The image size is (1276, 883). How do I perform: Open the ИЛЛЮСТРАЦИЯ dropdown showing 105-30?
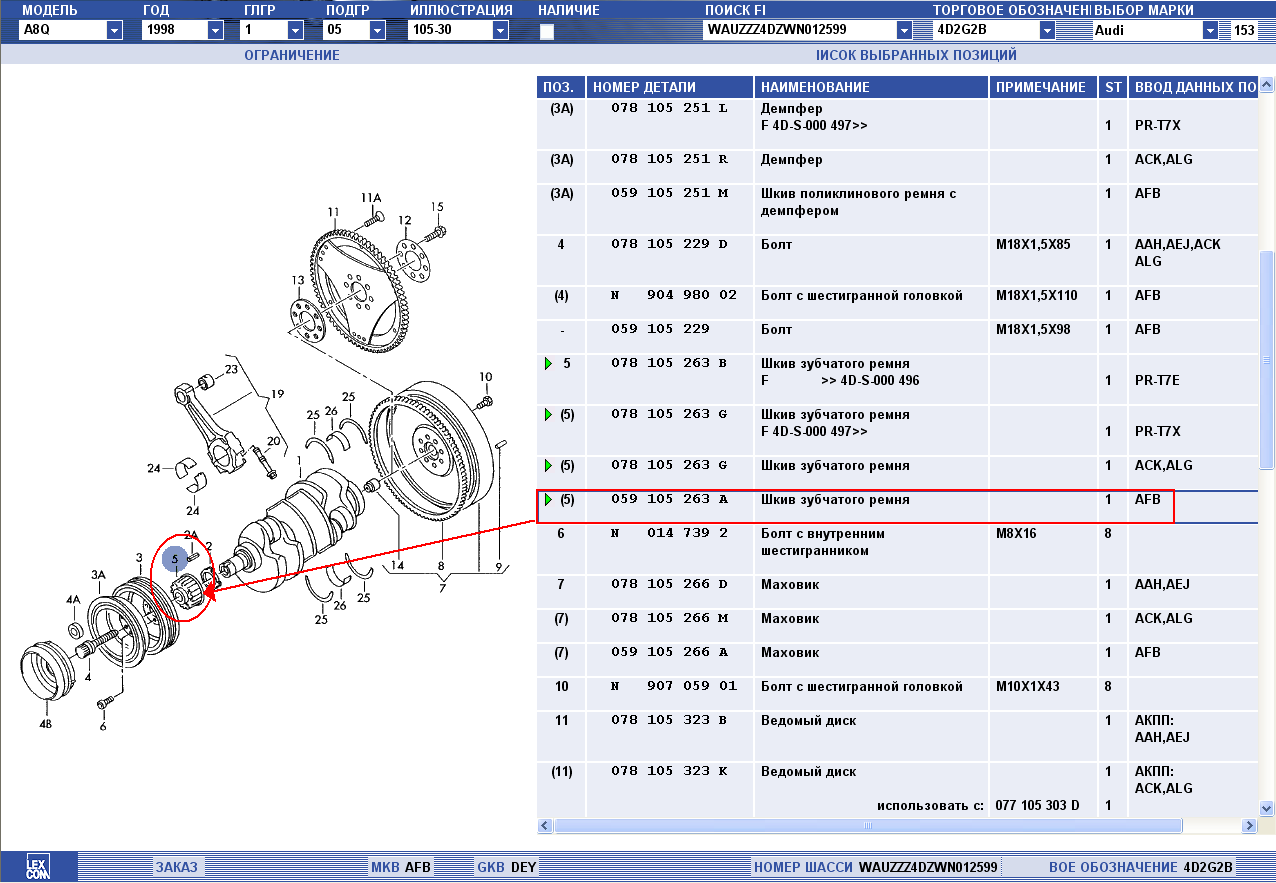point(500,30)
